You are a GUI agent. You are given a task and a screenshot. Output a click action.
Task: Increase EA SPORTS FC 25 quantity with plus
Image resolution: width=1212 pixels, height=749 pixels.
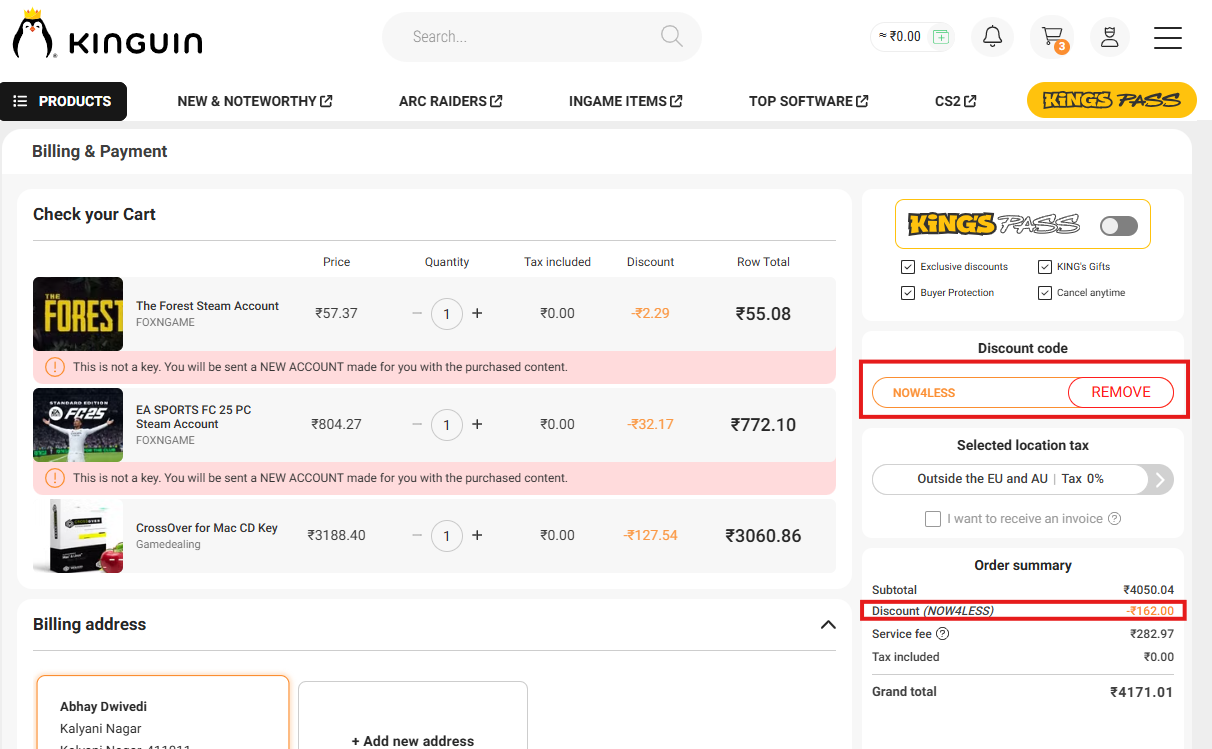pos(477,424)
